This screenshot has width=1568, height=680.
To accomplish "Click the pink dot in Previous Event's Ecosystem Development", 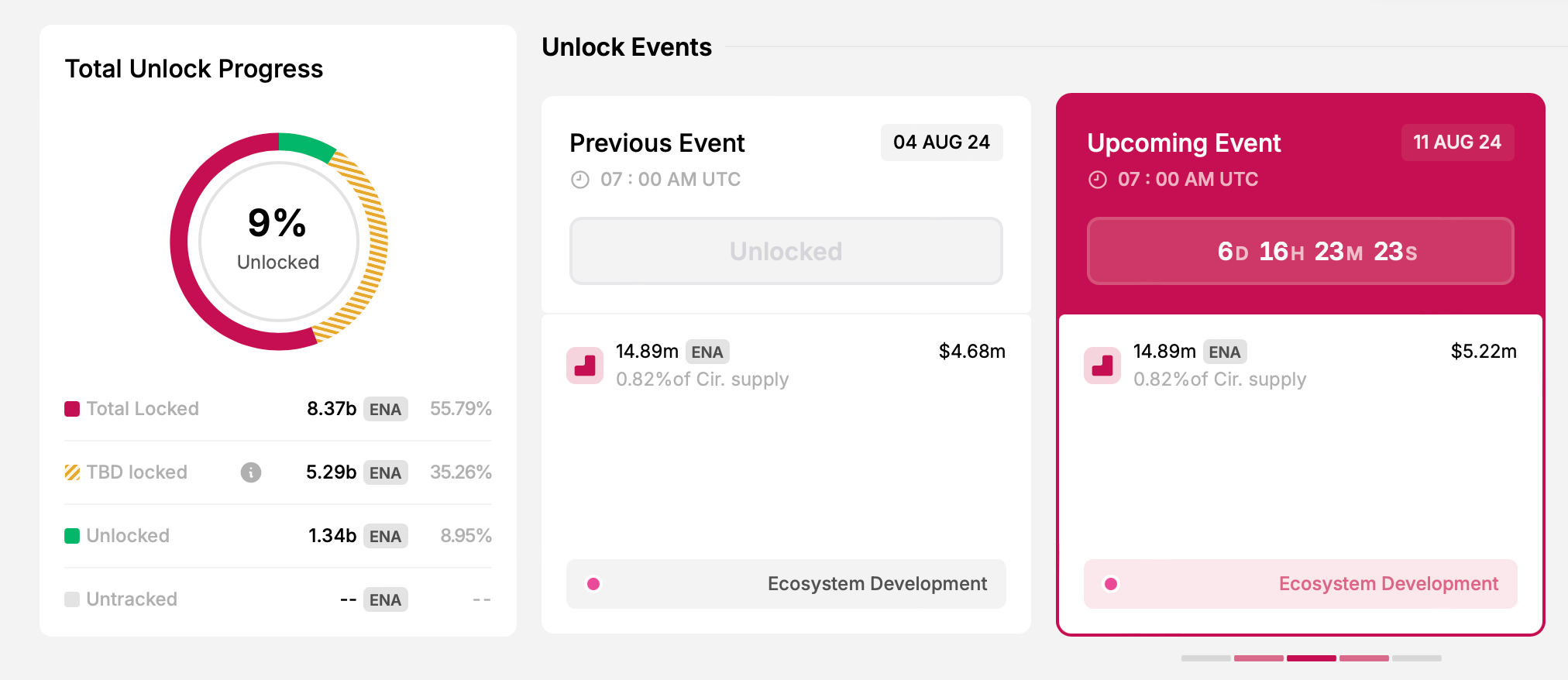I will pyautogui.click(x=593, y=584).
